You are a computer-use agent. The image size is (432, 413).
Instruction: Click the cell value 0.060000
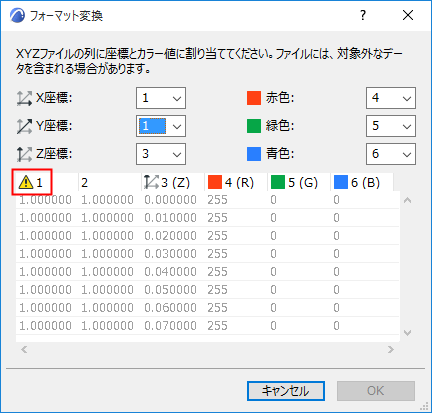click(x=170, y=308)
